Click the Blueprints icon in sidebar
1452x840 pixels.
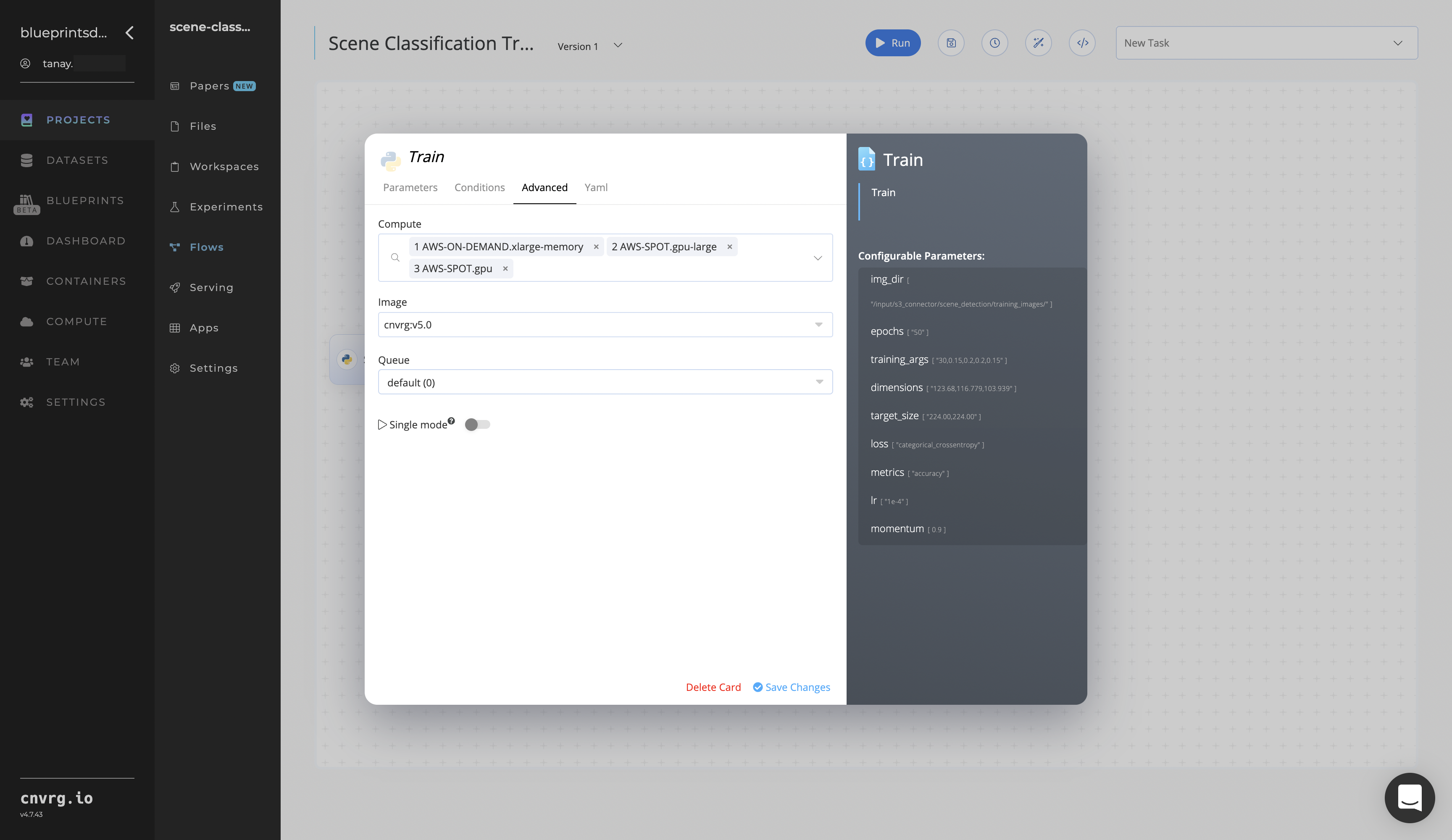tap(27, 200)
